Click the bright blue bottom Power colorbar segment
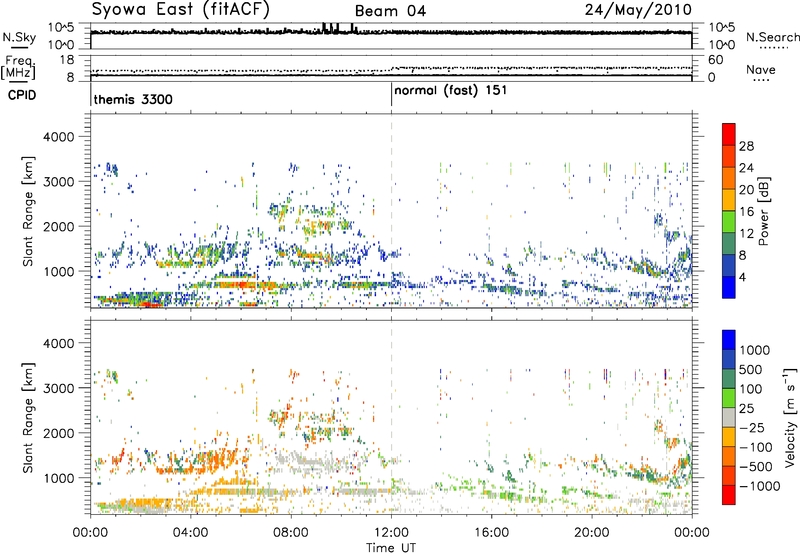The image size is (800, 554). click(729, 287)
